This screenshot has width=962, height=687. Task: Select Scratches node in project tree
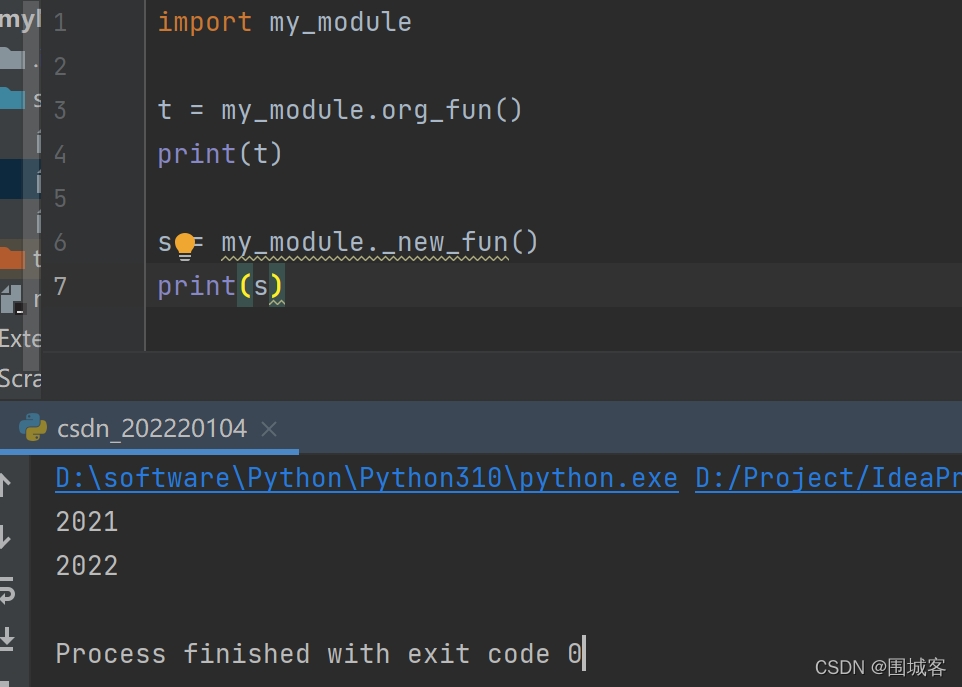(x=20, y=378)
